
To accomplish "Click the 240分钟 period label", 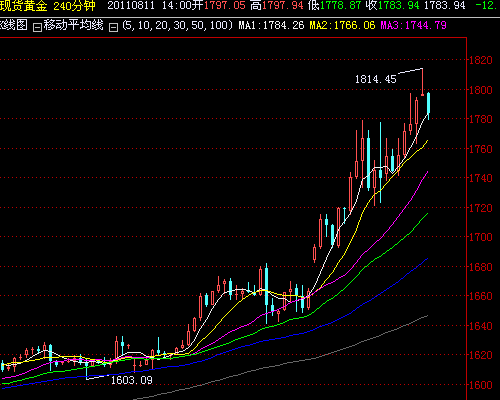I will coord(75,6).
